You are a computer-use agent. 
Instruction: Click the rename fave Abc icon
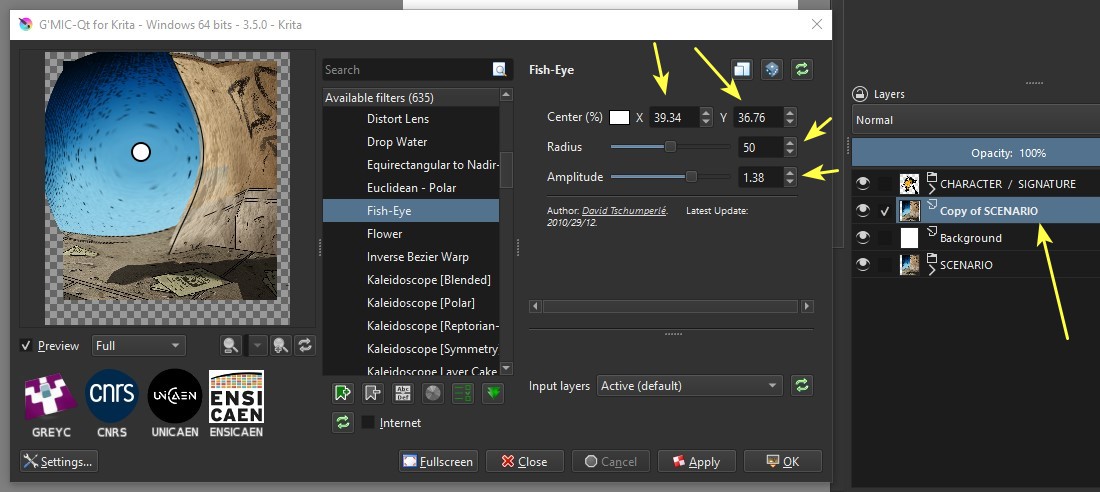[x=404, y=393]
